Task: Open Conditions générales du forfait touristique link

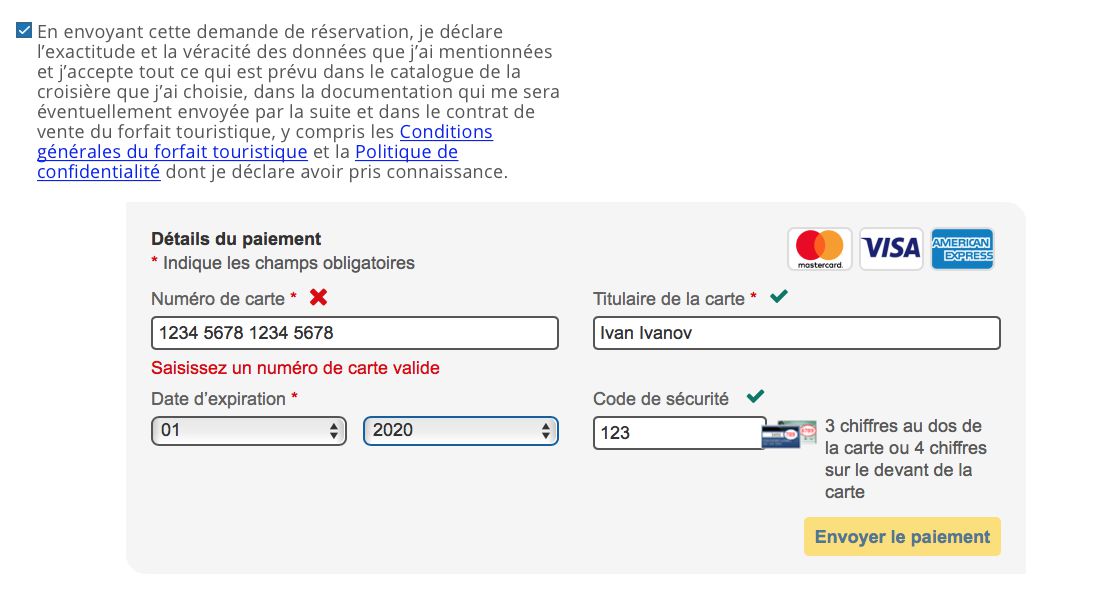Action: (446, 132)
